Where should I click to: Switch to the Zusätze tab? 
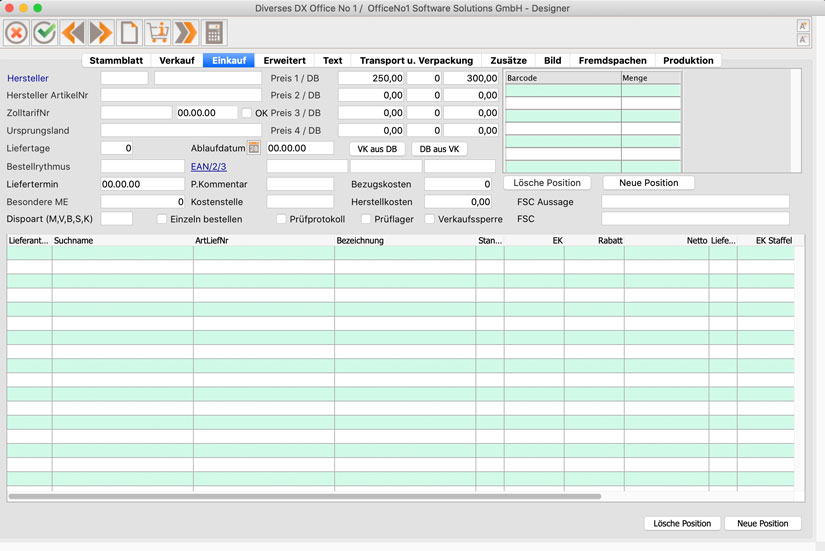pyautogui.click(x=508, y=61)
